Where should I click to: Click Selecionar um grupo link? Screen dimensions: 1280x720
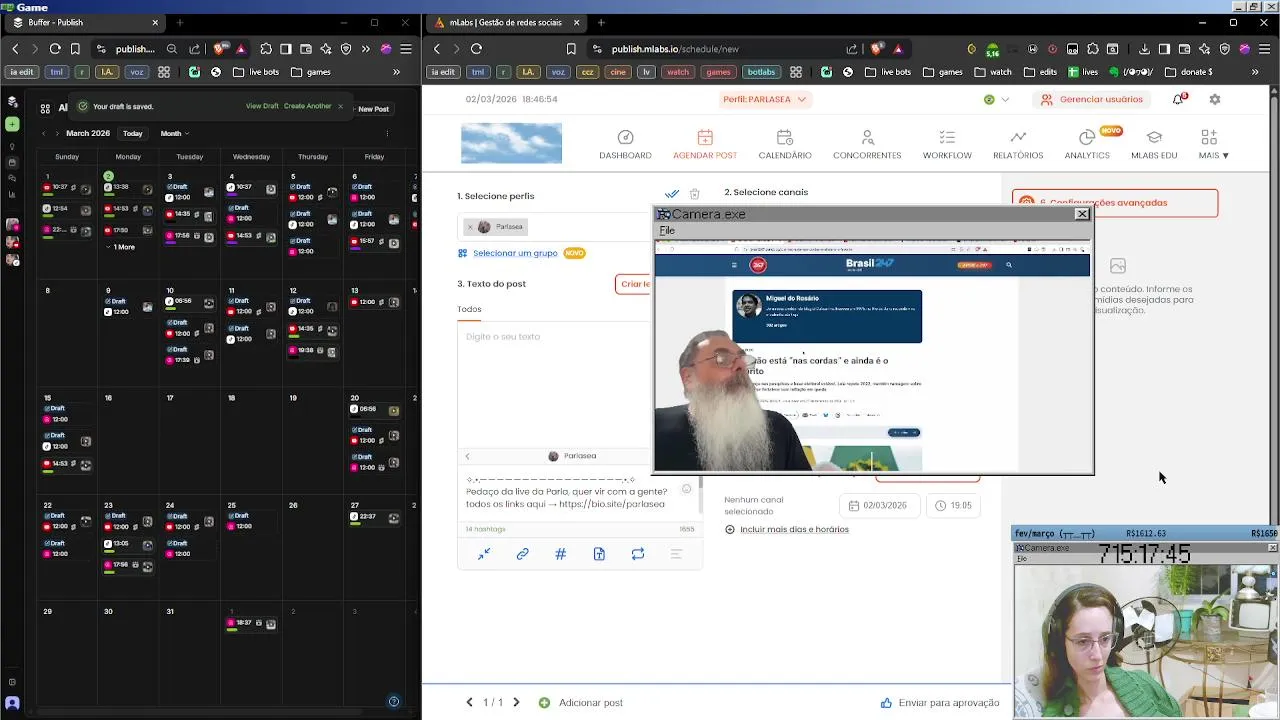515,253
